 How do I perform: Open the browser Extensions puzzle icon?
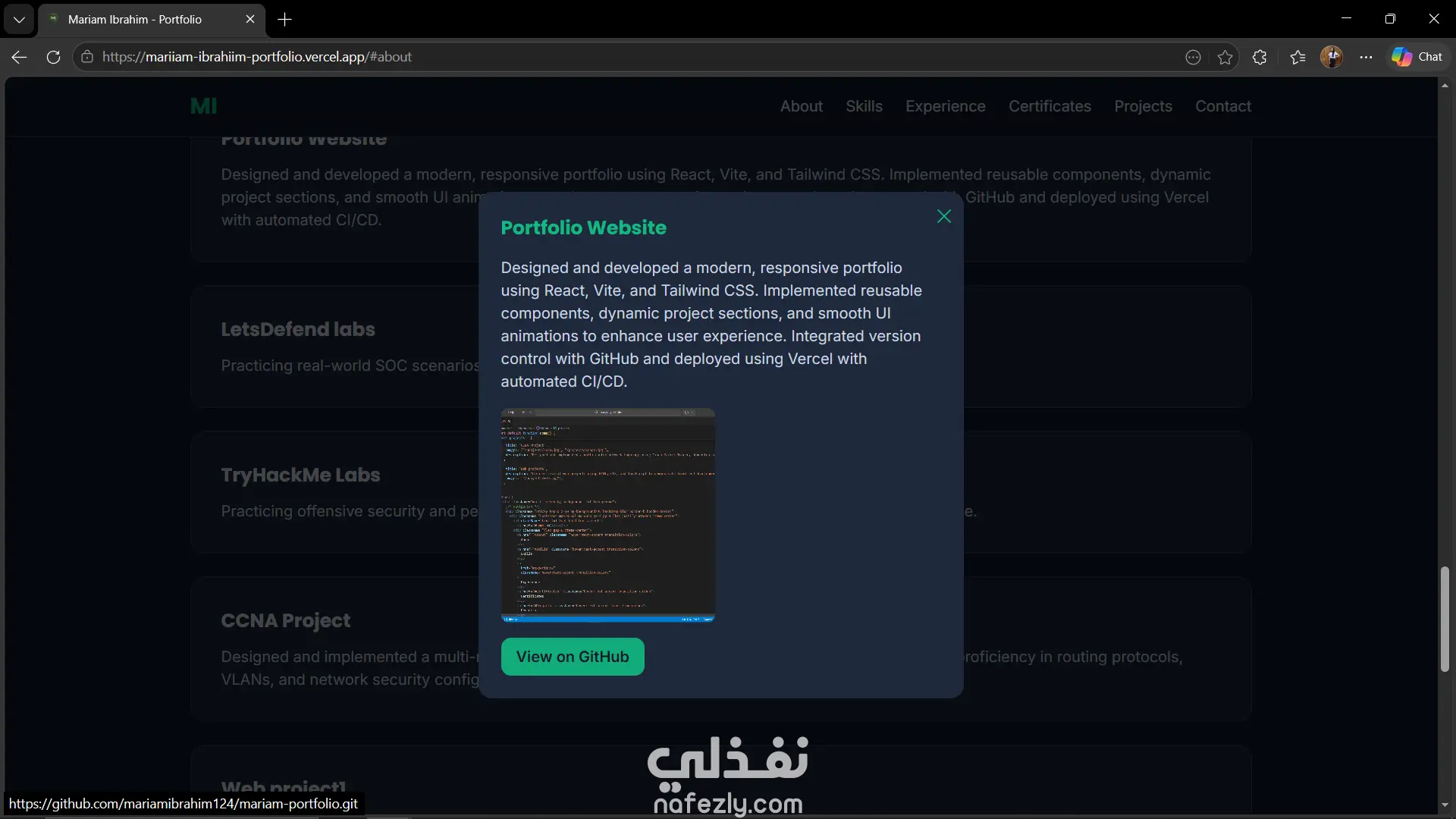click(x=1260, y=57)
